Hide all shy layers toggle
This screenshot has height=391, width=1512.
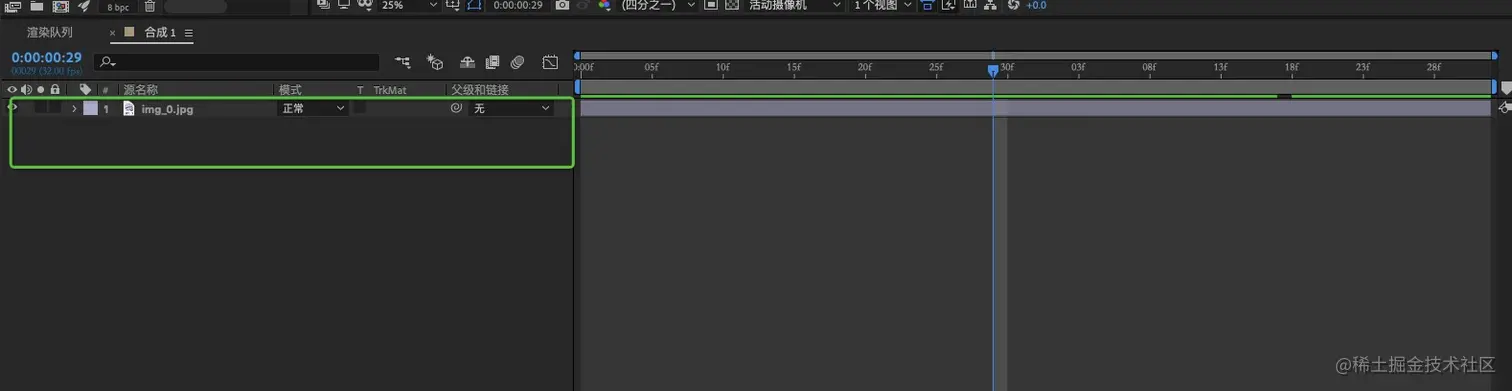467,62
